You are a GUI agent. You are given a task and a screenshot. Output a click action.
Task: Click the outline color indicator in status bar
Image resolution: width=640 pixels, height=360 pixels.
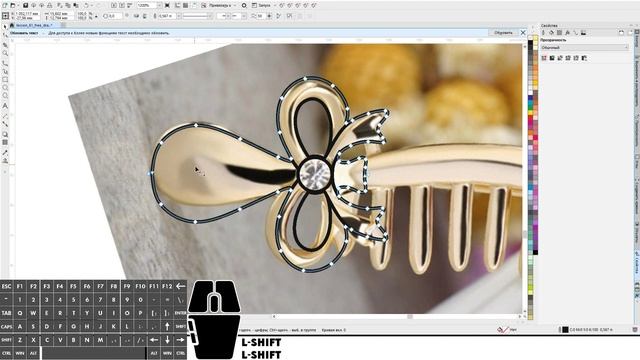[565, 329]
